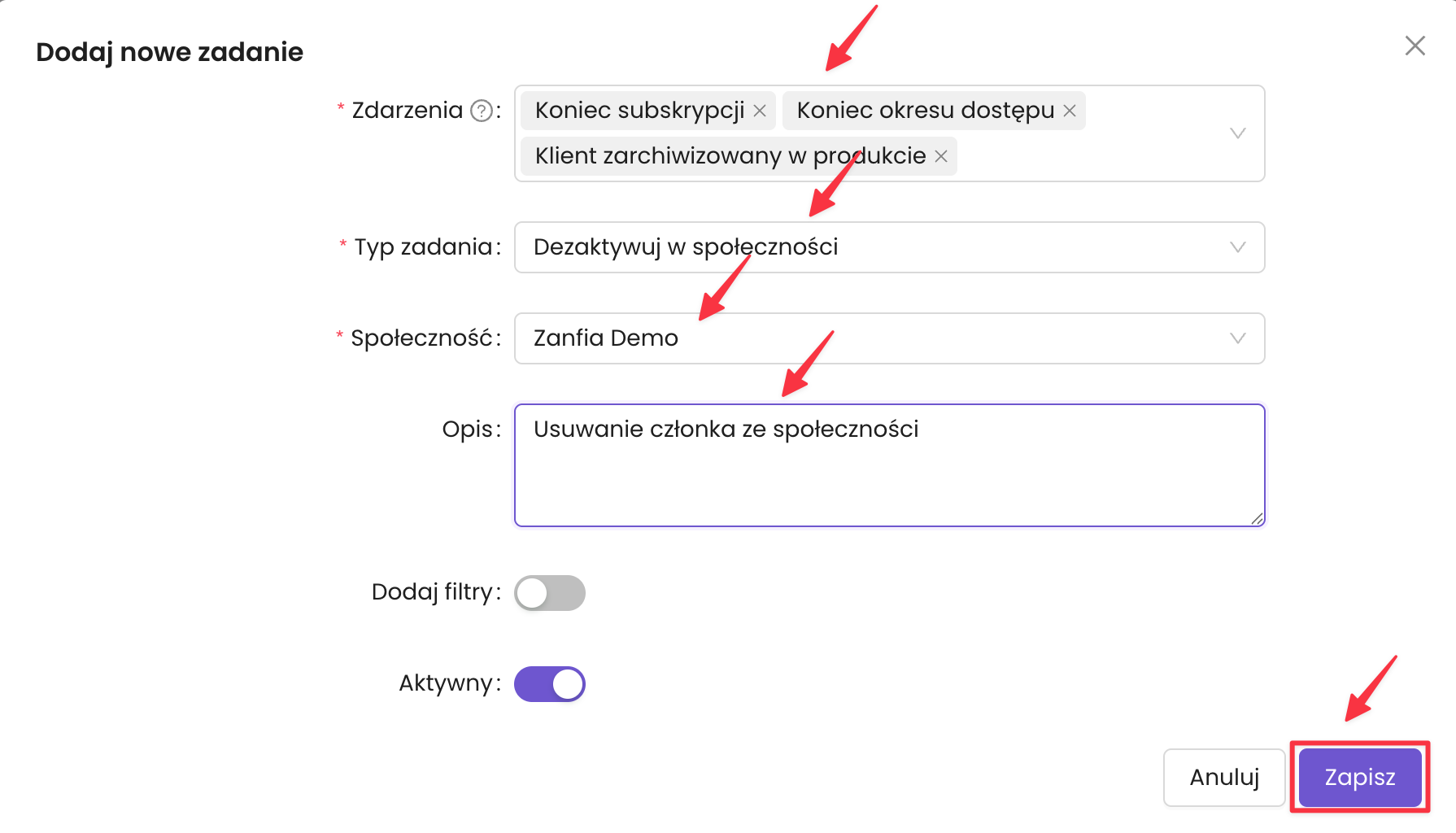The width and height of the screenshot is (1456, 833).
Task: Turn off the Aktywny switch
Action: pos(549,684)
